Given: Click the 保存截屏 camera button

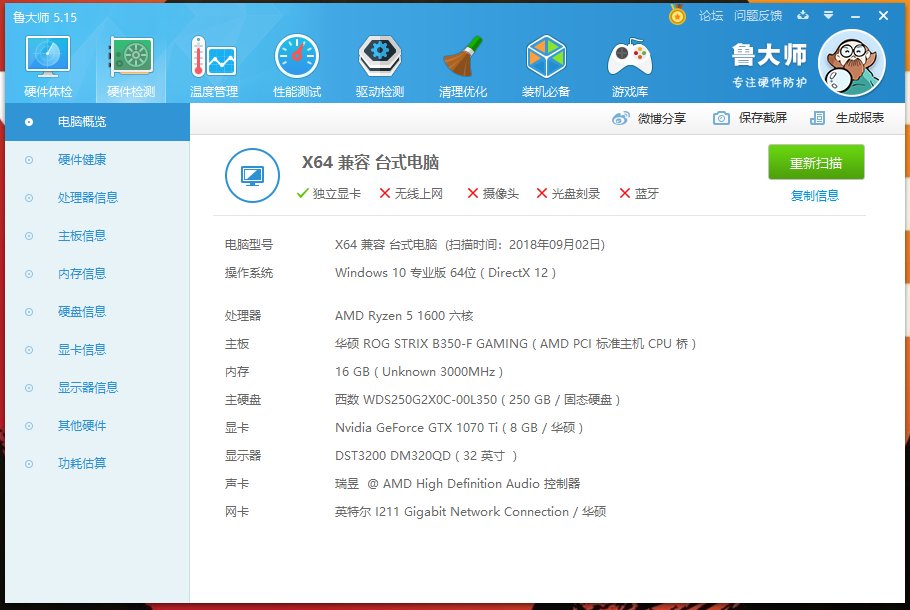Looking at the screenshot, I should pos(750,118).
